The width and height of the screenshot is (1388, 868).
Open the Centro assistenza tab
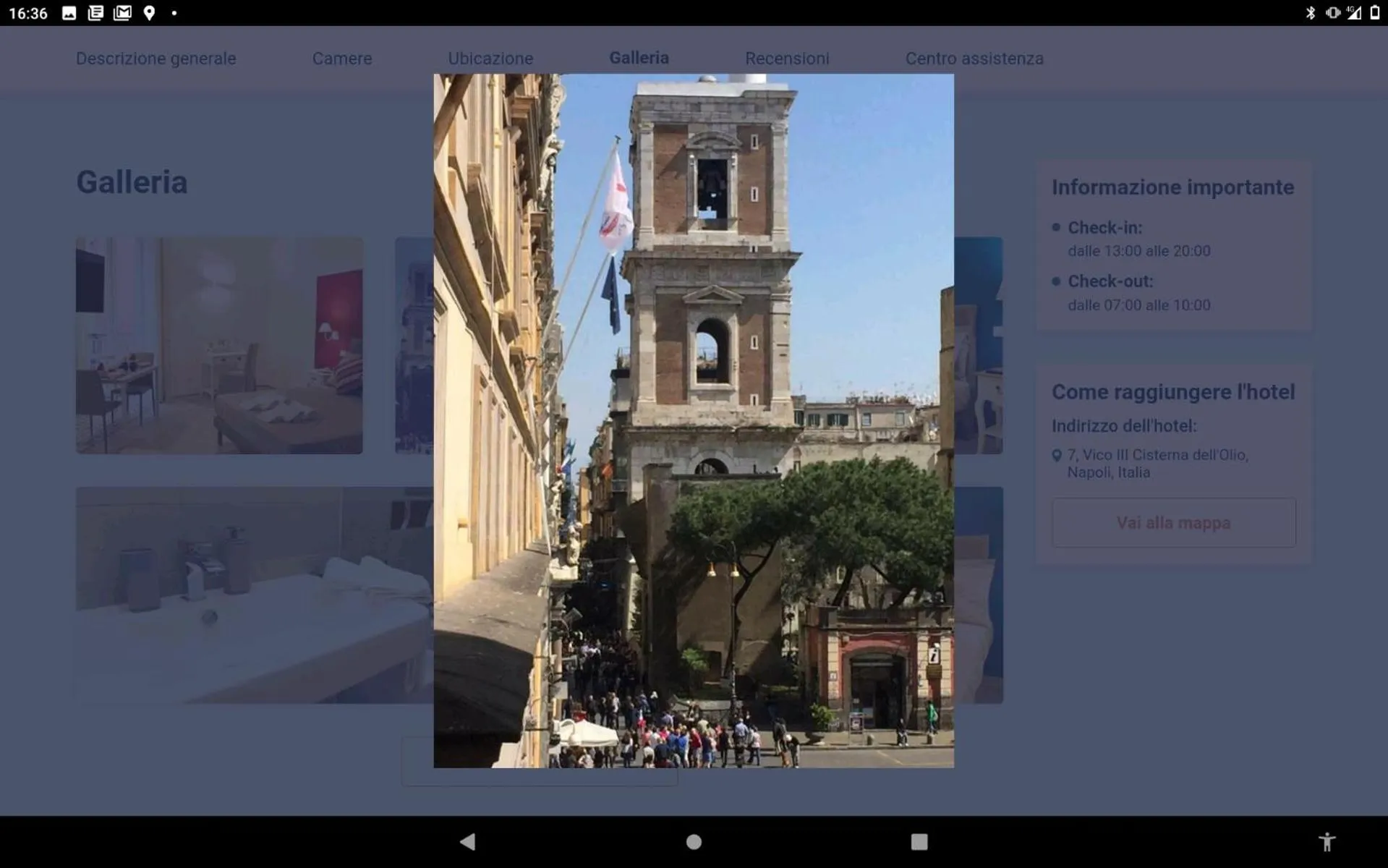pos(974,59)
